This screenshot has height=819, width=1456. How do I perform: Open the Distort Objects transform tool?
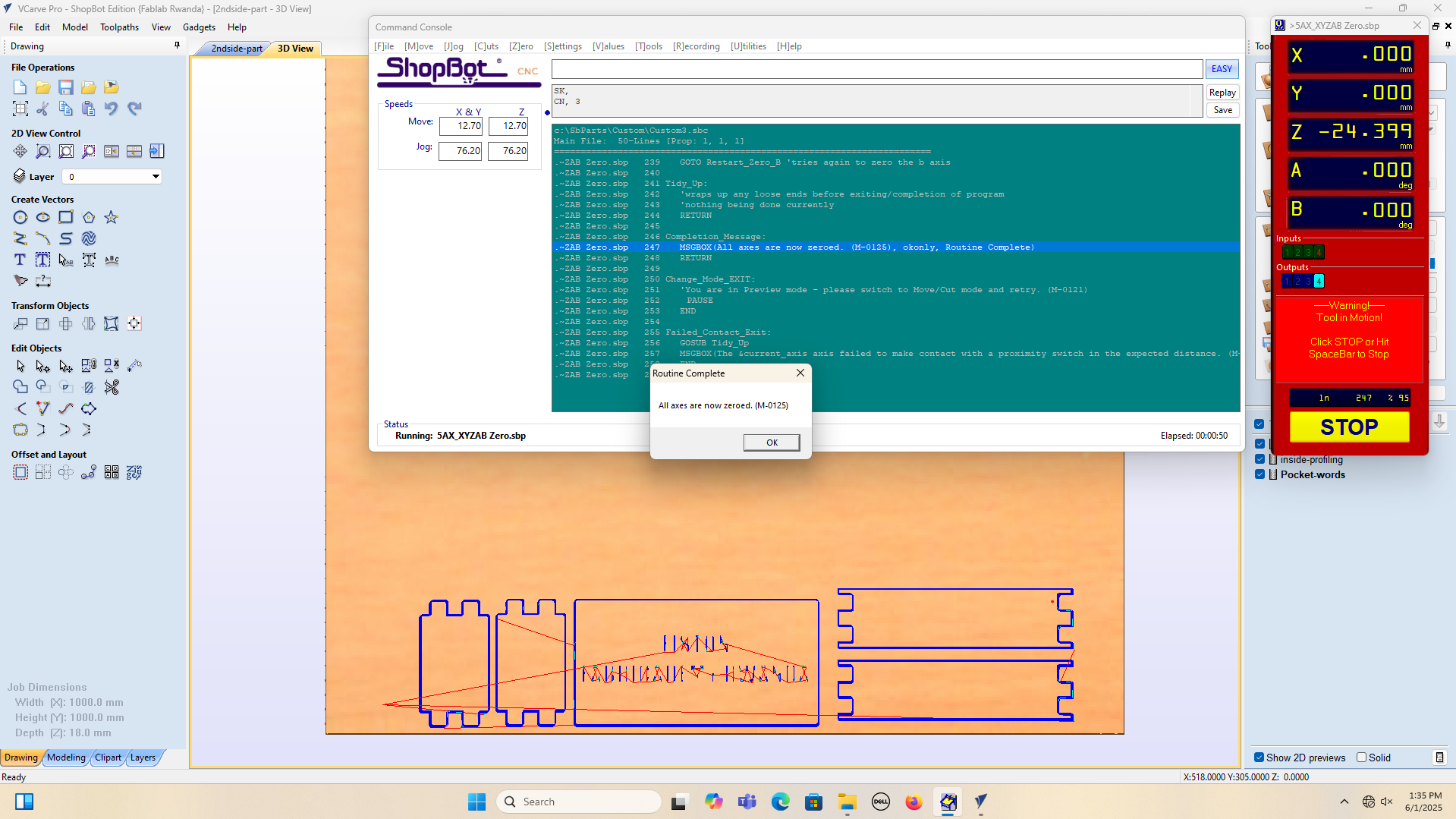(x=112, y=323)
